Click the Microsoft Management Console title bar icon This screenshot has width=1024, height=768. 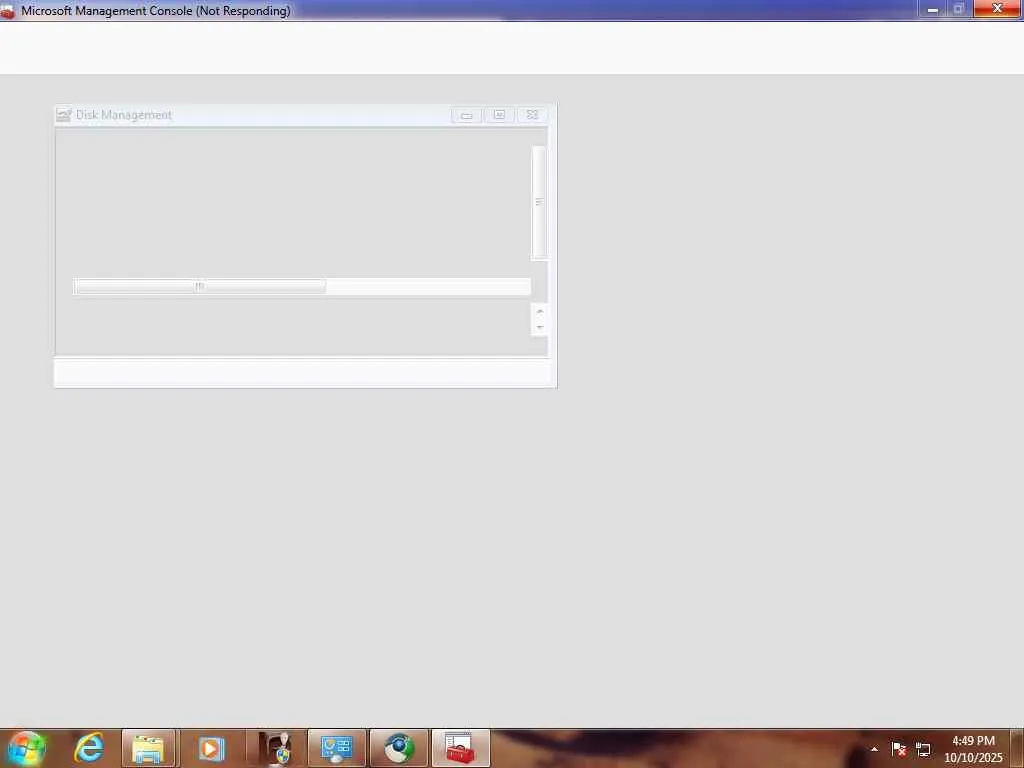click(x=8, y=11)
